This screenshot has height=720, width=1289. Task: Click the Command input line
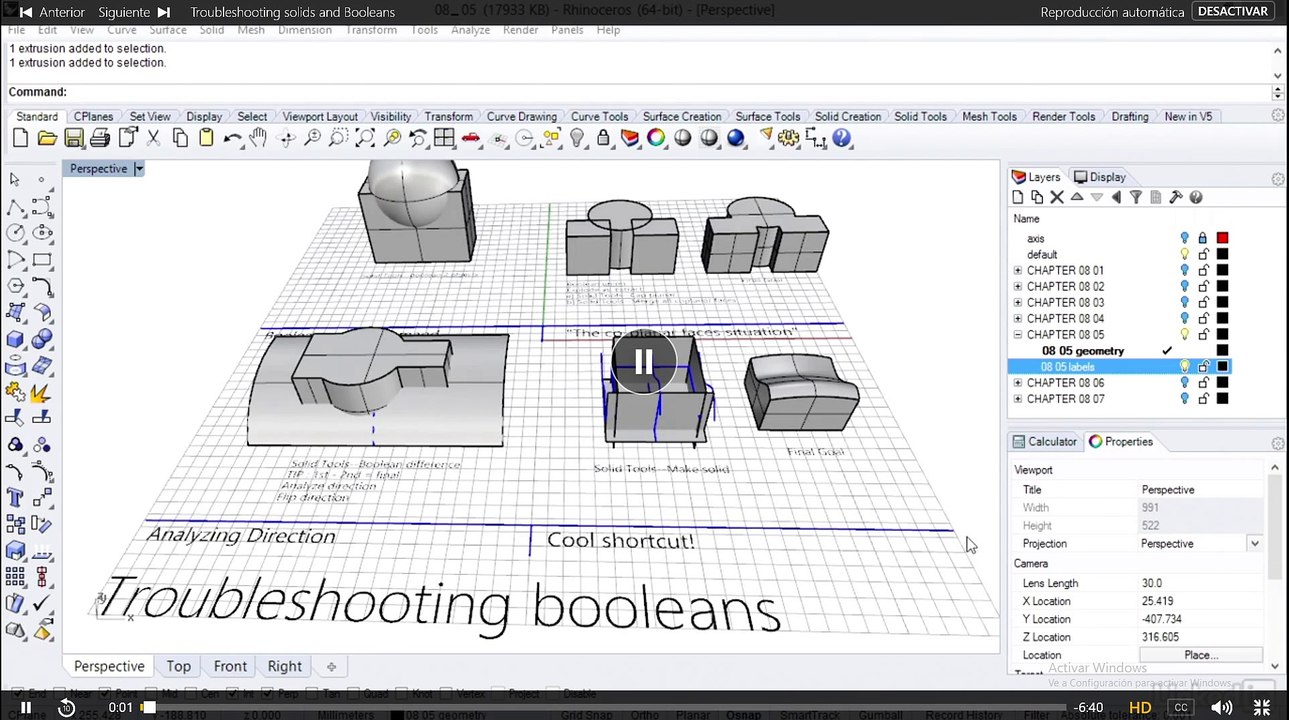[x=640, y=92]
